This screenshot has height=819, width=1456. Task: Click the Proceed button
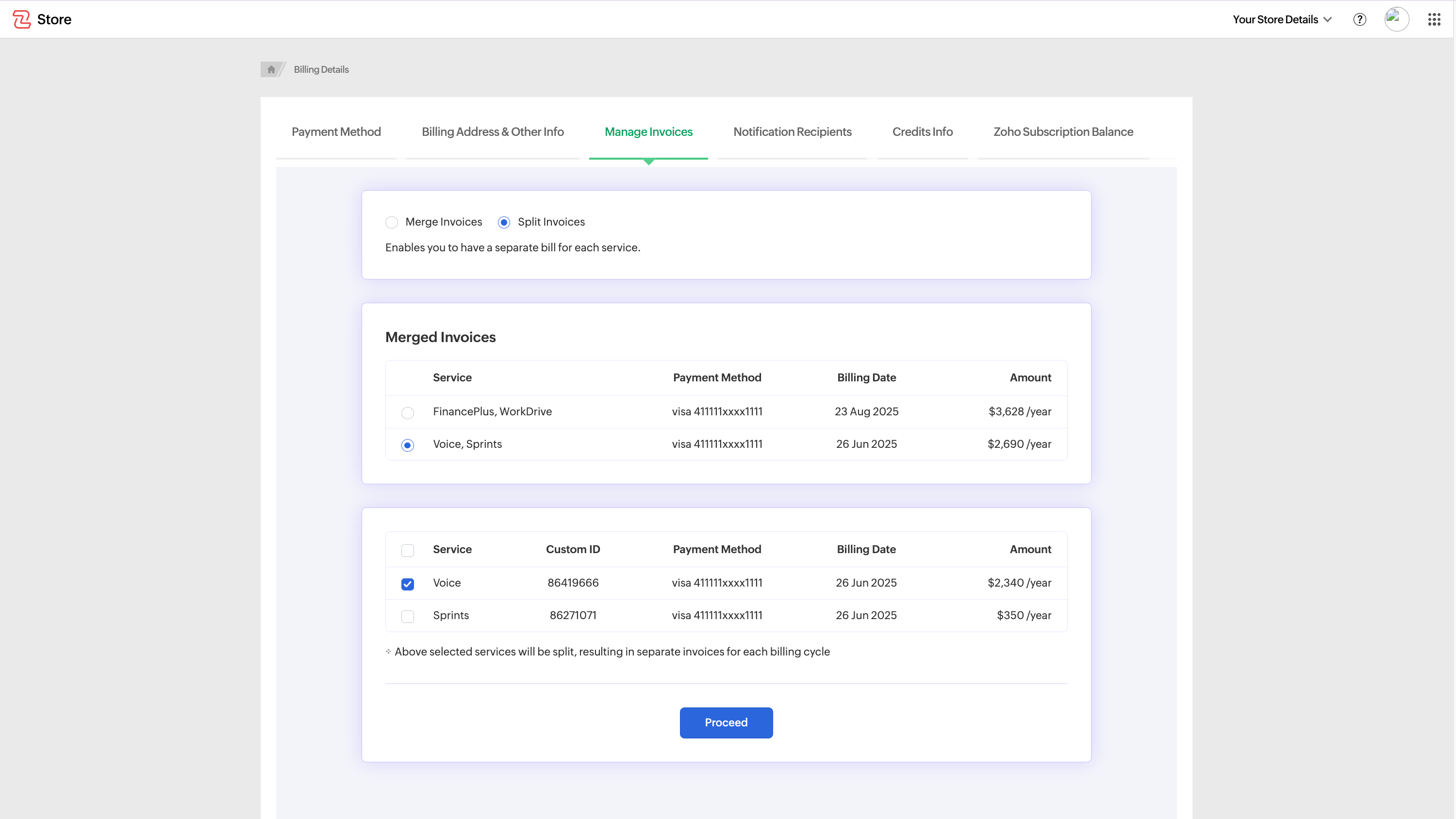726,722
